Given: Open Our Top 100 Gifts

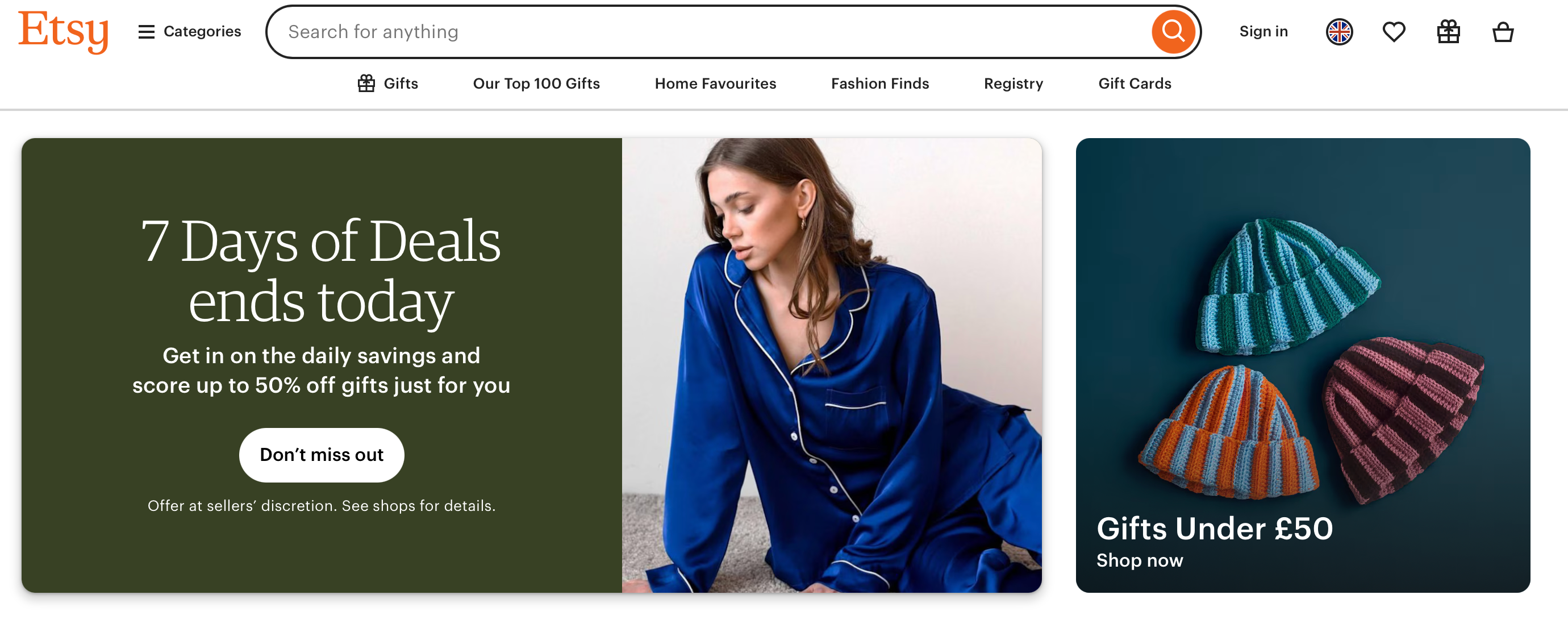Looking at the screenshot, I should pos(536,84).
